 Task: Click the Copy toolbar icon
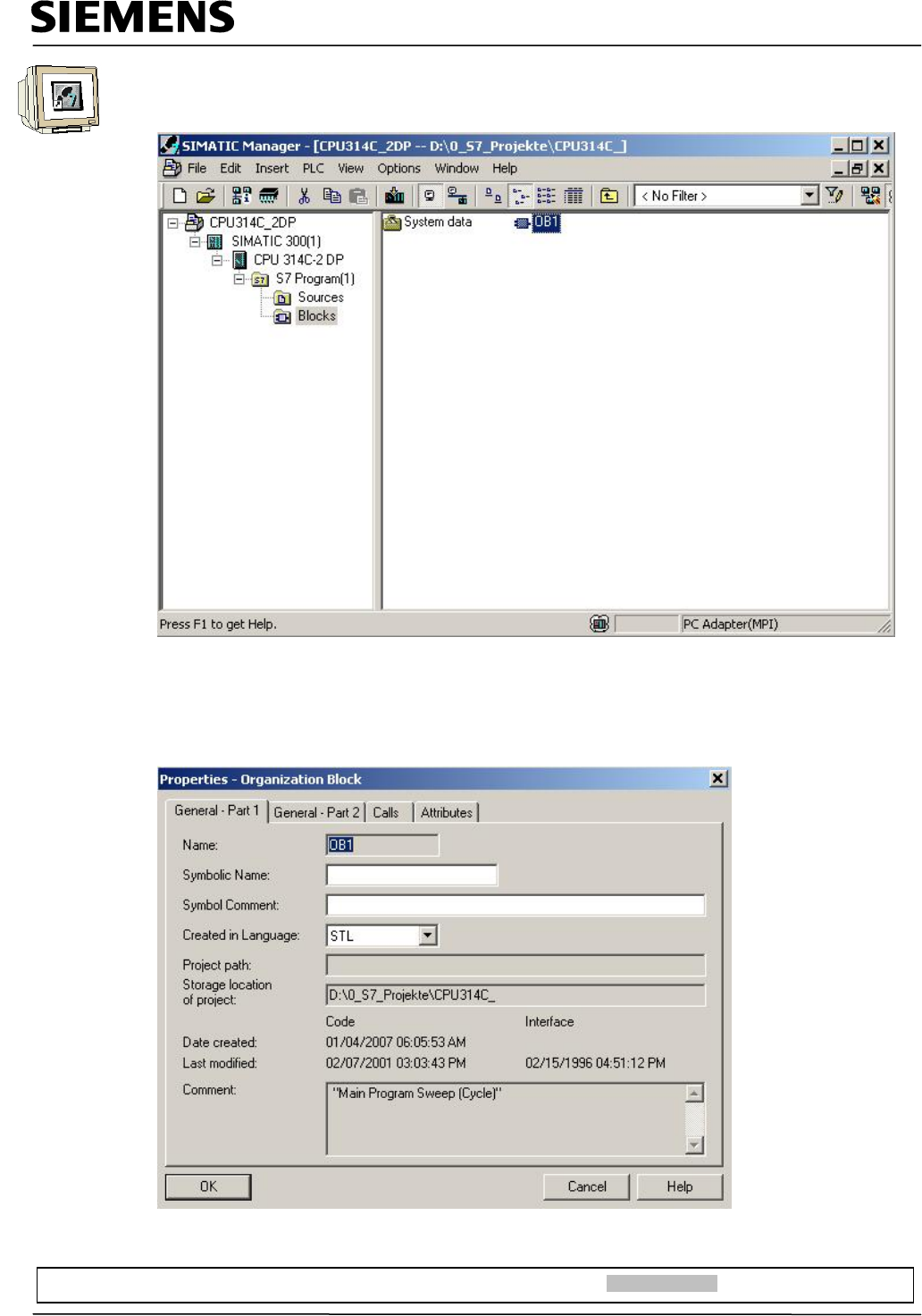pos(331,196)
